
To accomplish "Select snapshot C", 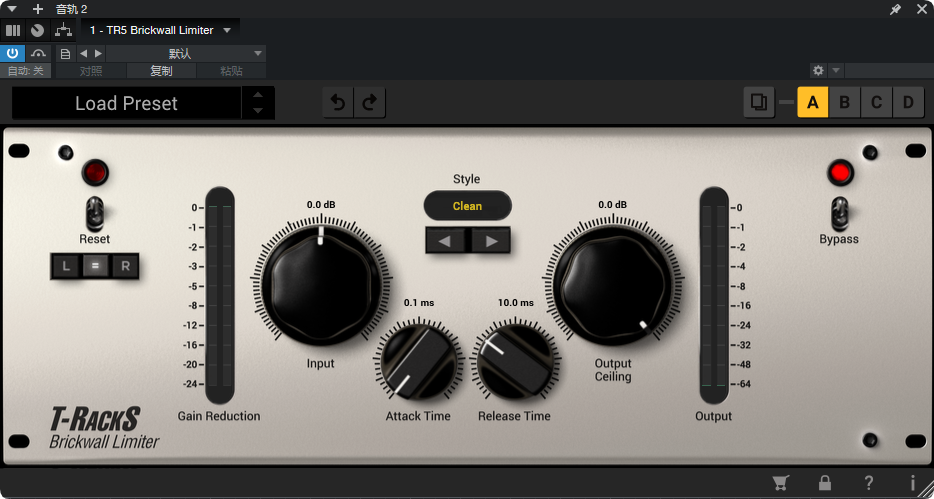I will [x=876, y=102].
